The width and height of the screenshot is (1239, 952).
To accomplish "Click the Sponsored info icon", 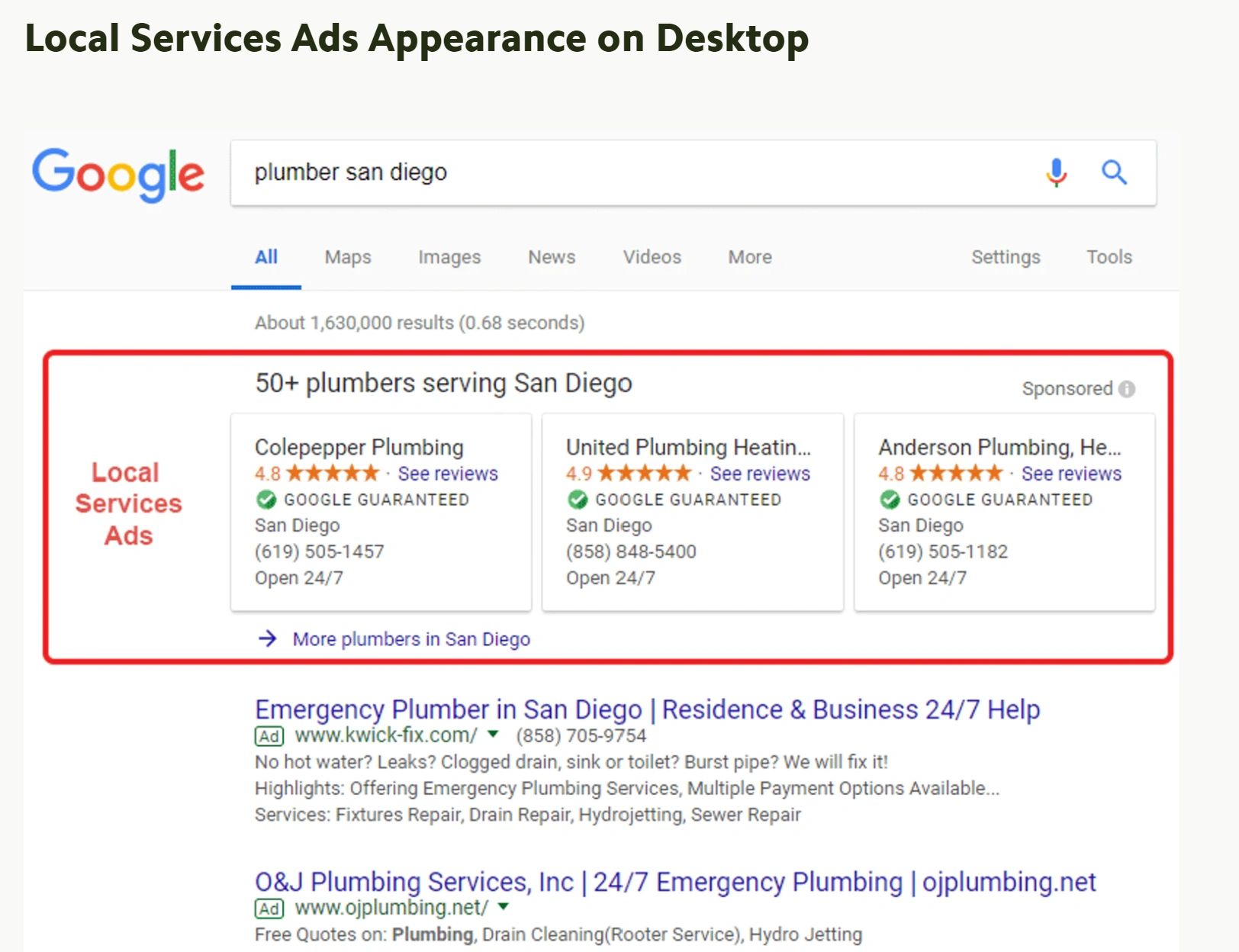I will tap(1127, 389).
